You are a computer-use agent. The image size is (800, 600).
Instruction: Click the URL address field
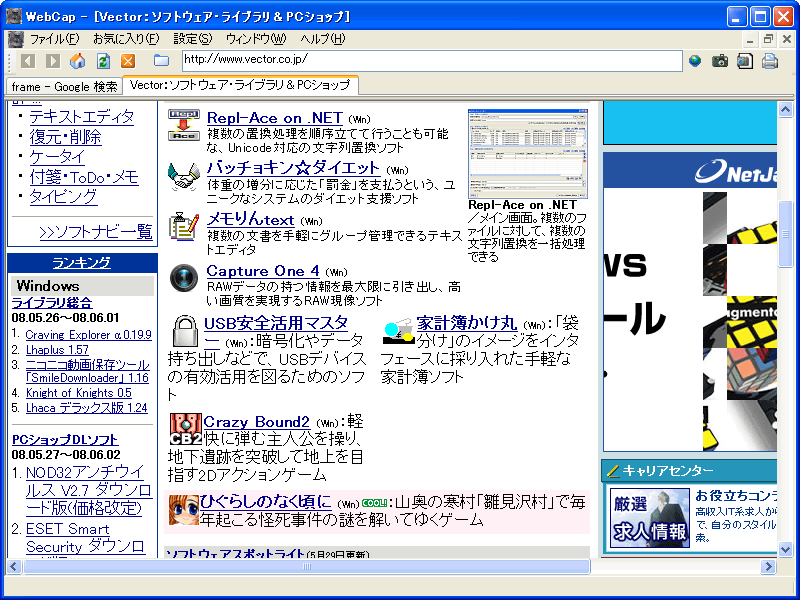(432, 61)
